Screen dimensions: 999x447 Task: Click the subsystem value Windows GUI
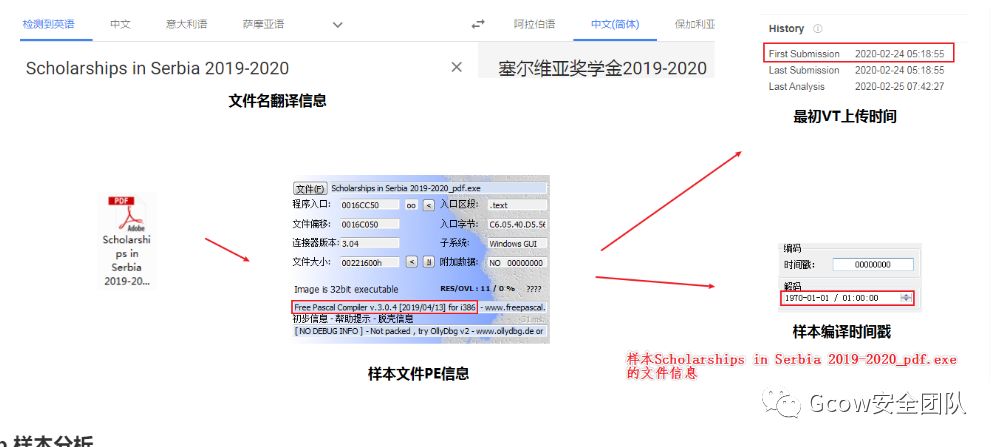(517, 244)
